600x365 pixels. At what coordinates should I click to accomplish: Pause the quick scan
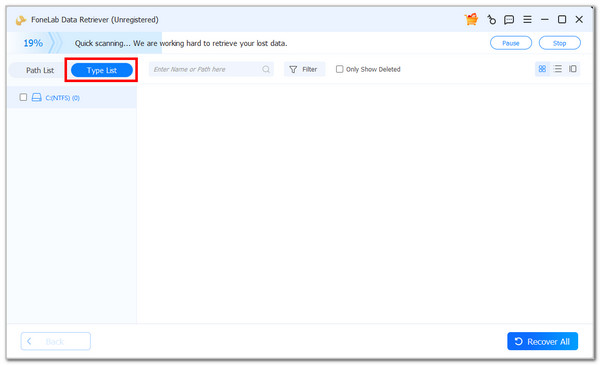[511, 43]
